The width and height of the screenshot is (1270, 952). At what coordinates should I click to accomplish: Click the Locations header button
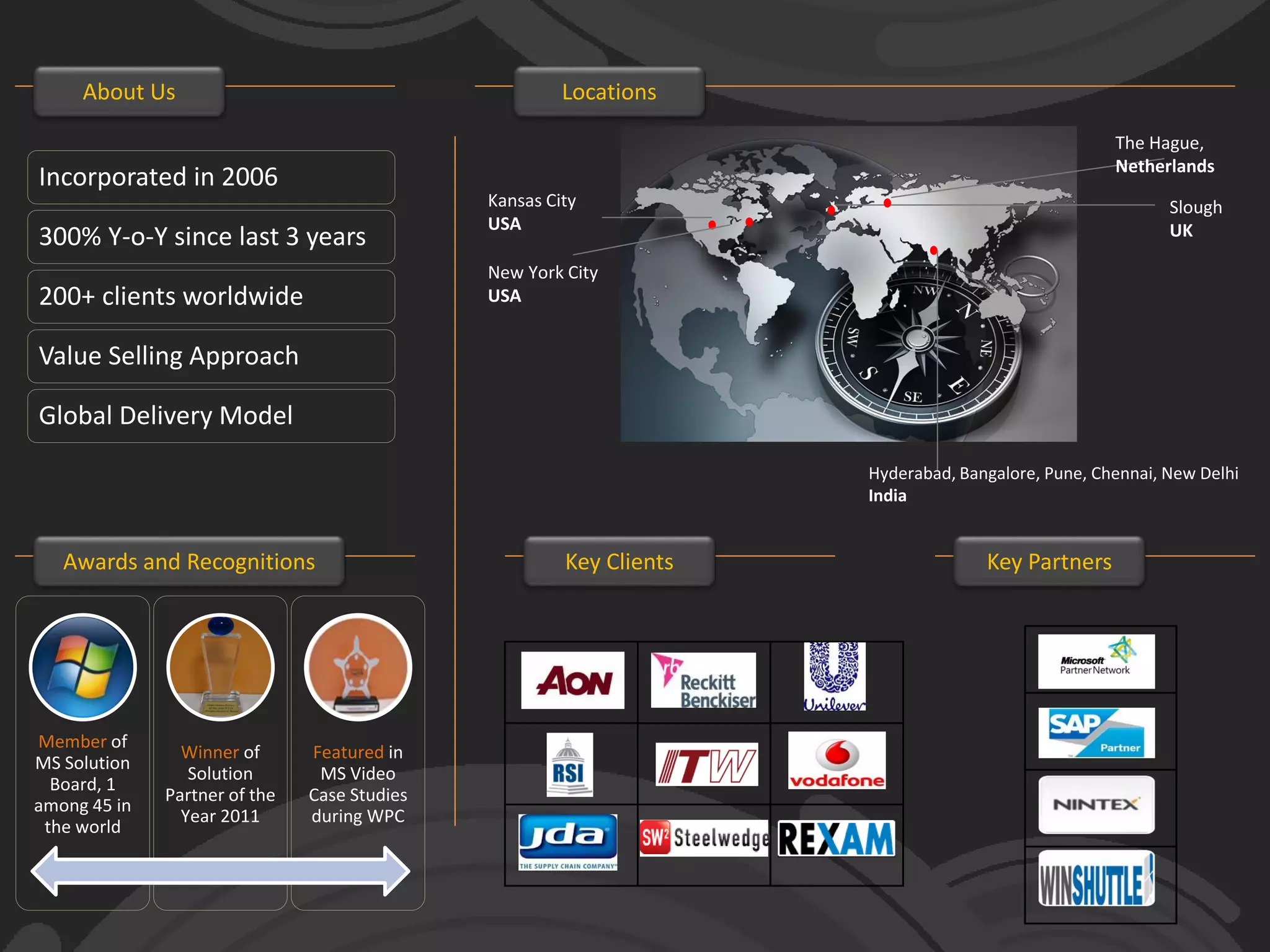pyautogui.click(x=609, y=92)
